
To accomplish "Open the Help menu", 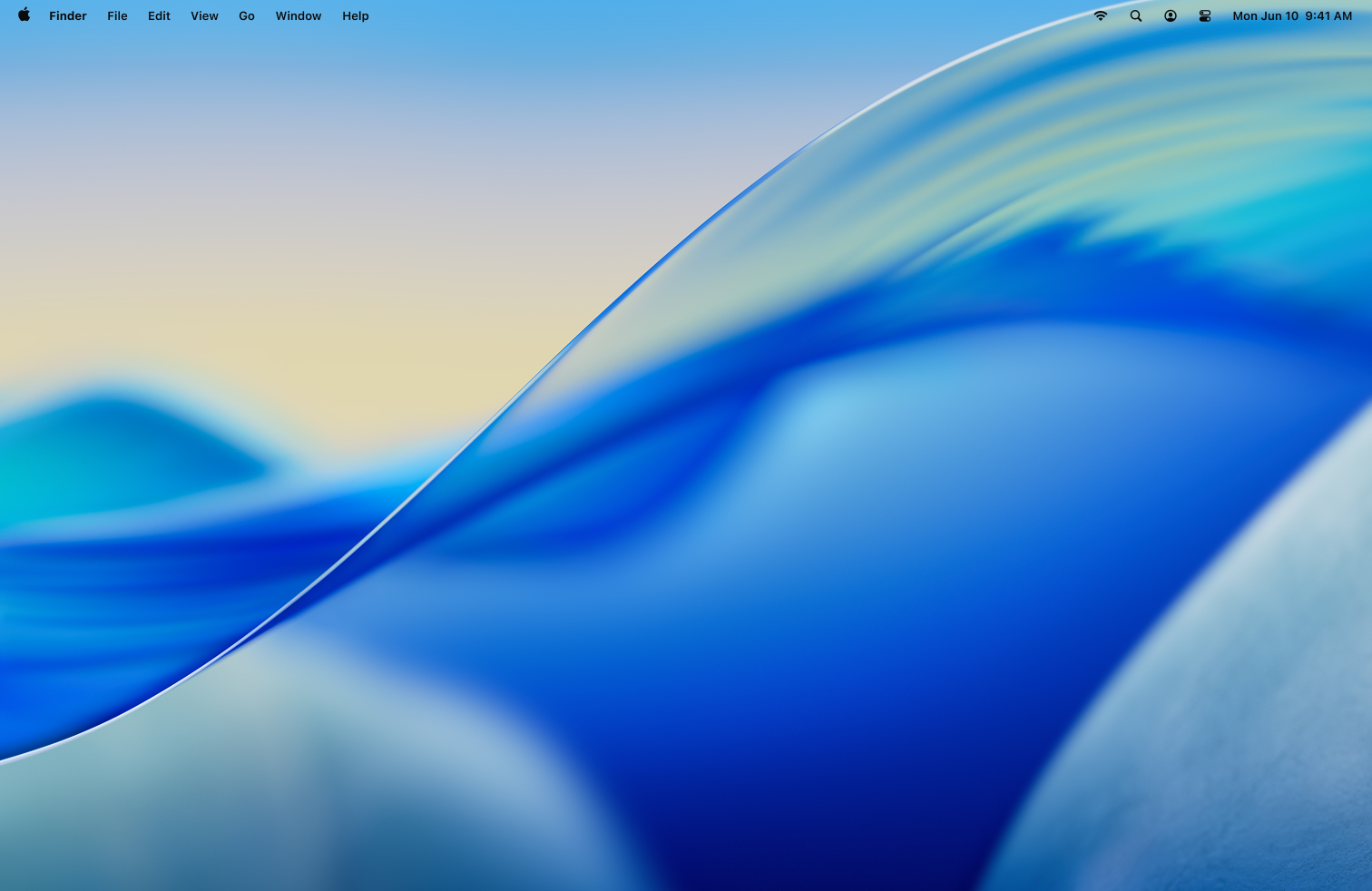I will [355, 15].
